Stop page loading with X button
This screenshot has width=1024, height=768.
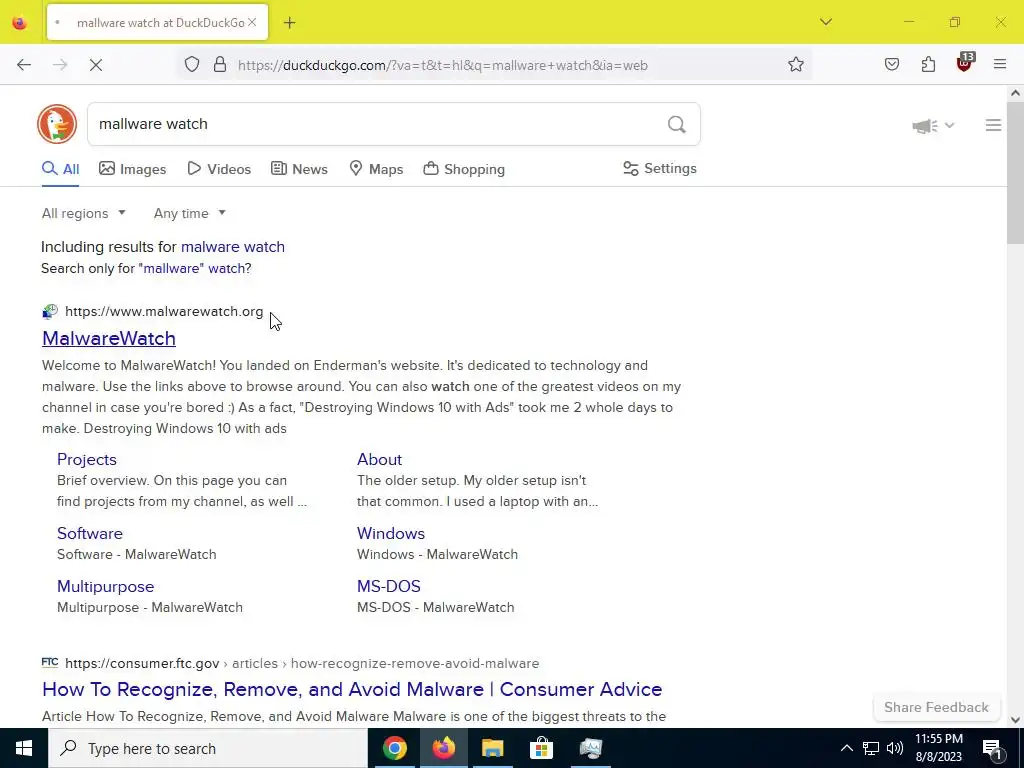coord(96,65)
